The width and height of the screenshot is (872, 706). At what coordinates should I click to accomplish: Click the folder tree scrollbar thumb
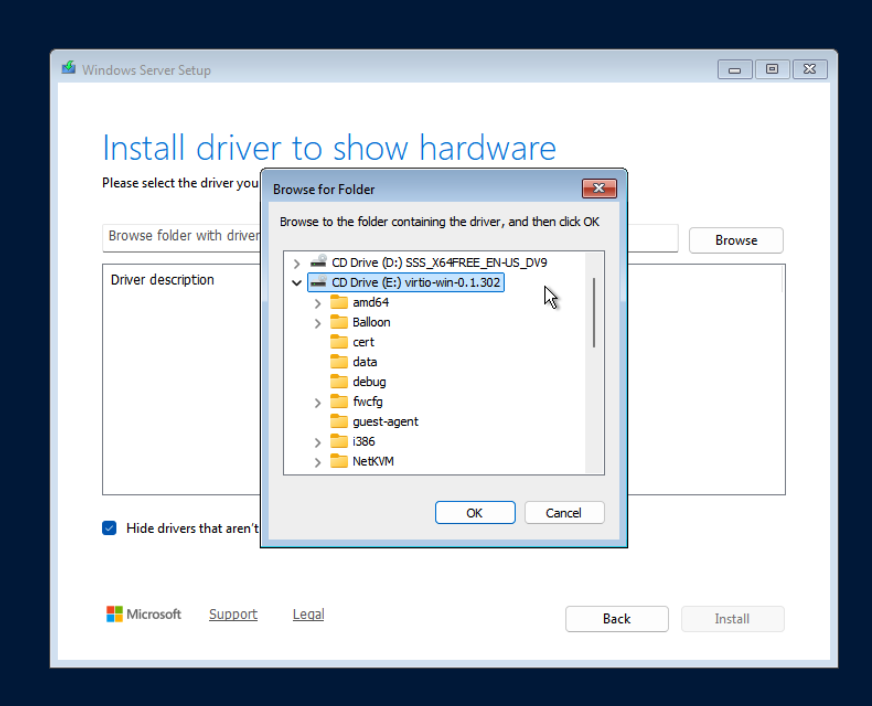594,312
